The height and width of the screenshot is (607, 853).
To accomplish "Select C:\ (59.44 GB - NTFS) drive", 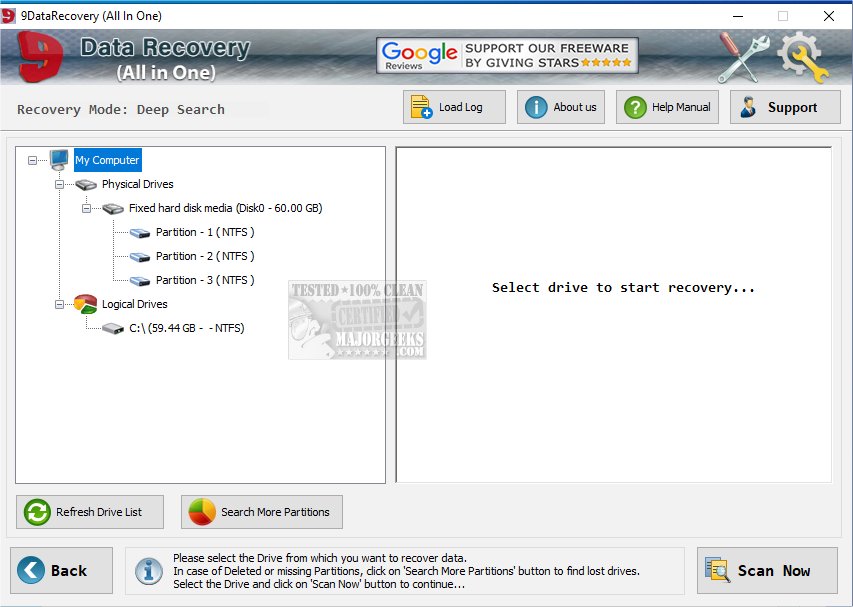I will tap(187, 328).
